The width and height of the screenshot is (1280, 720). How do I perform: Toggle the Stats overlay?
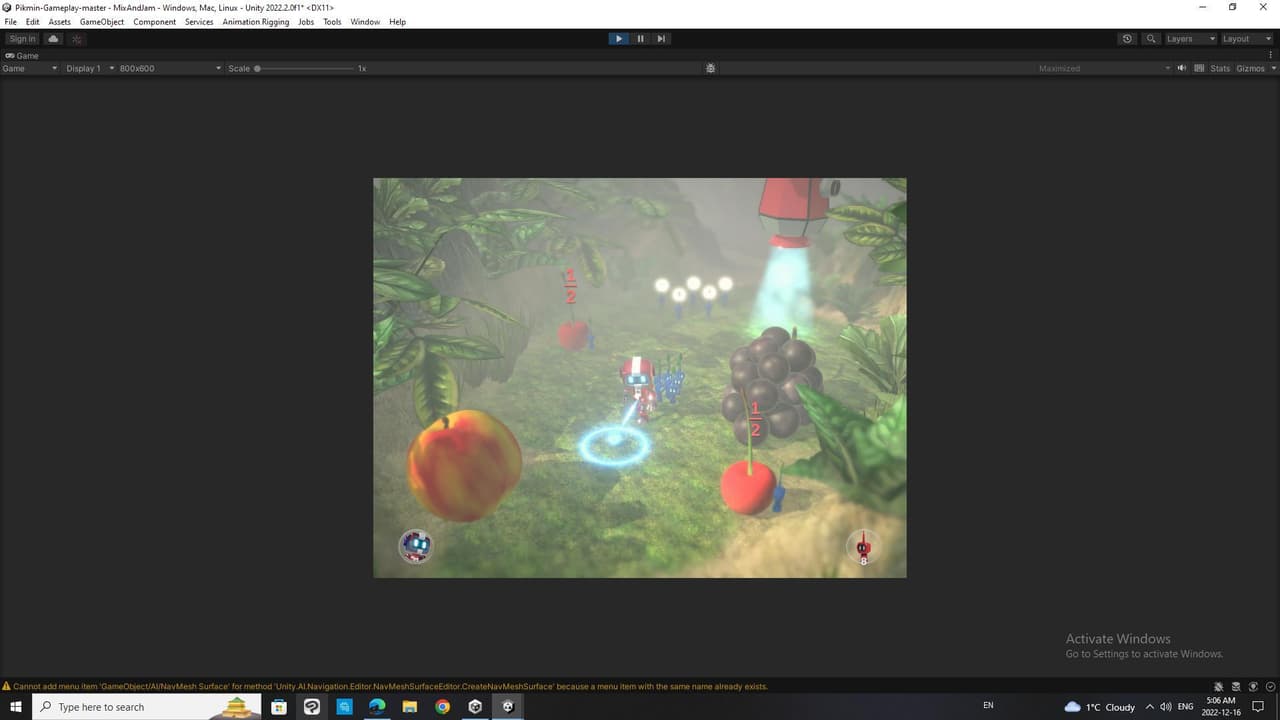1220,69
